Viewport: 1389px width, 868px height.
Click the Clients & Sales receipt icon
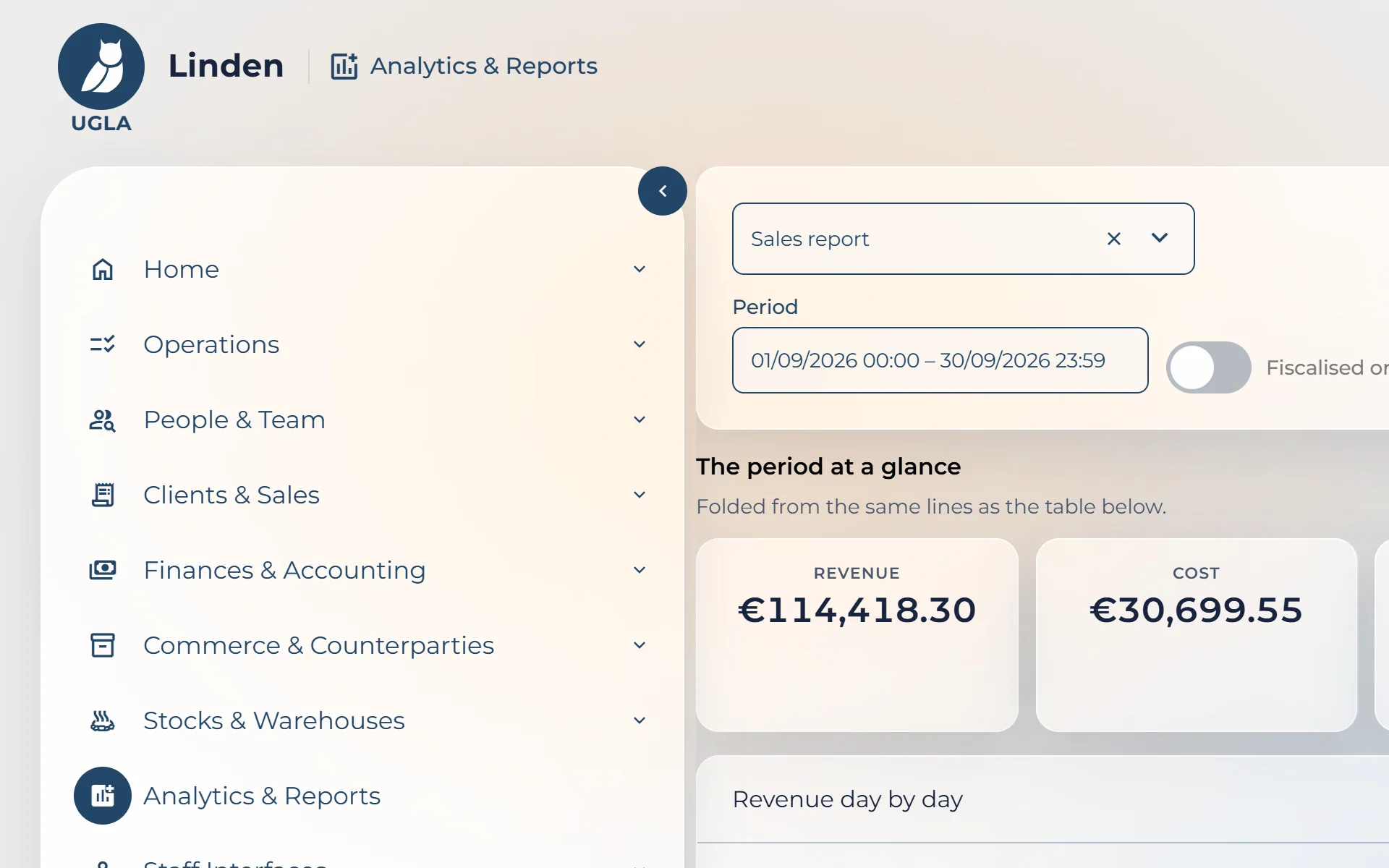click(x=103, y=495)
